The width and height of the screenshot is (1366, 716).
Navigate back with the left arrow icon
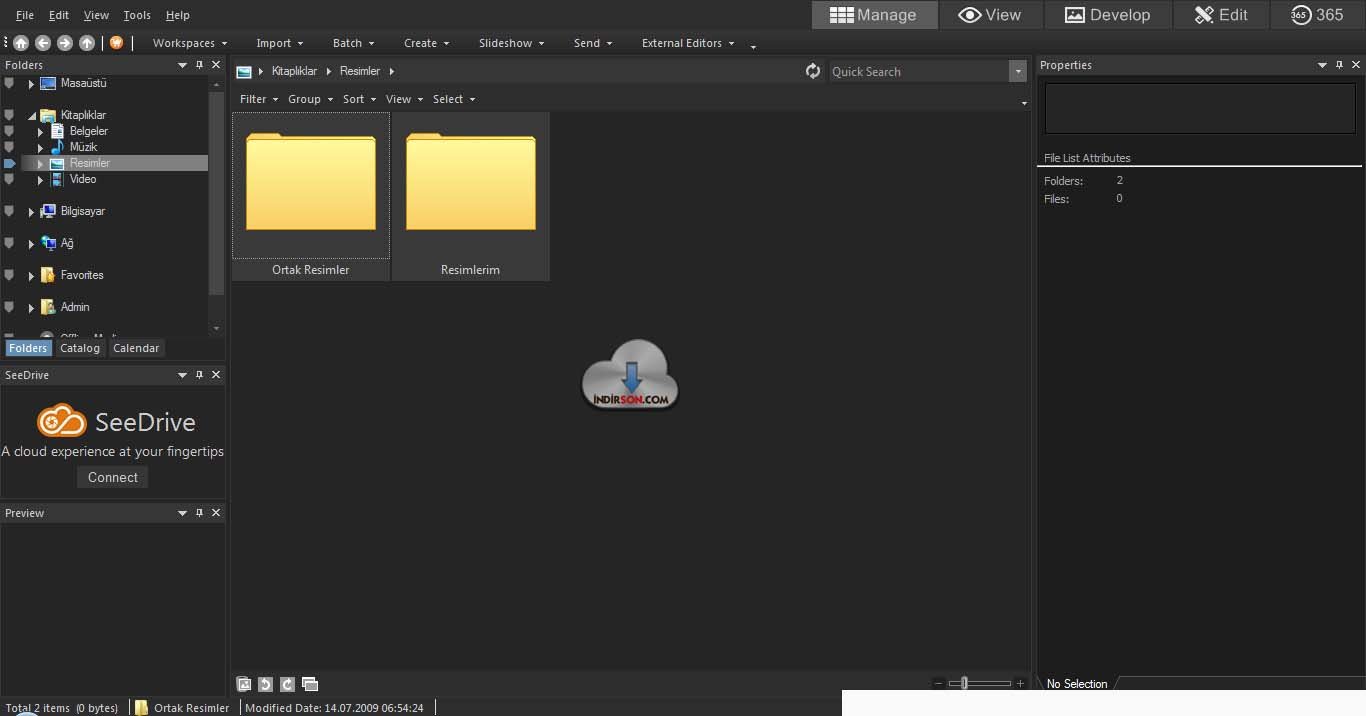point(43,43)
